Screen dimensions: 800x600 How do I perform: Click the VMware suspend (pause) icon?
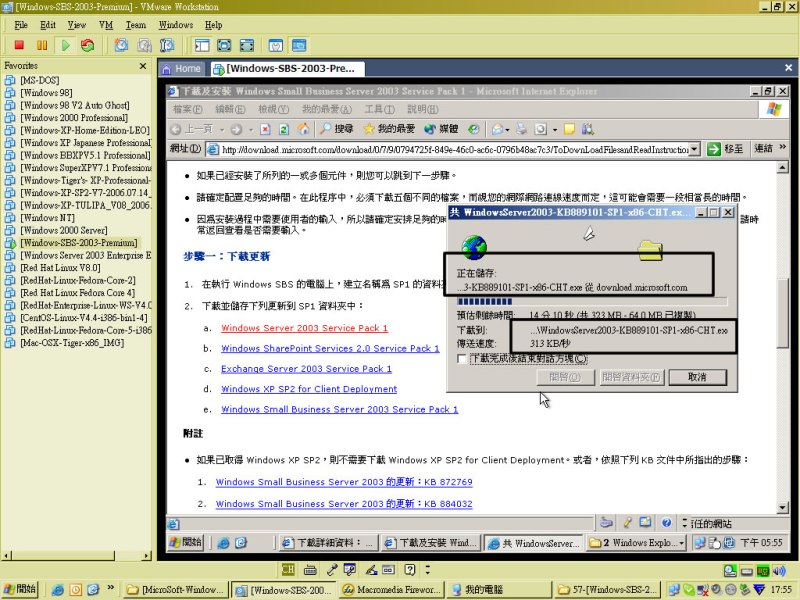[42, 45]
